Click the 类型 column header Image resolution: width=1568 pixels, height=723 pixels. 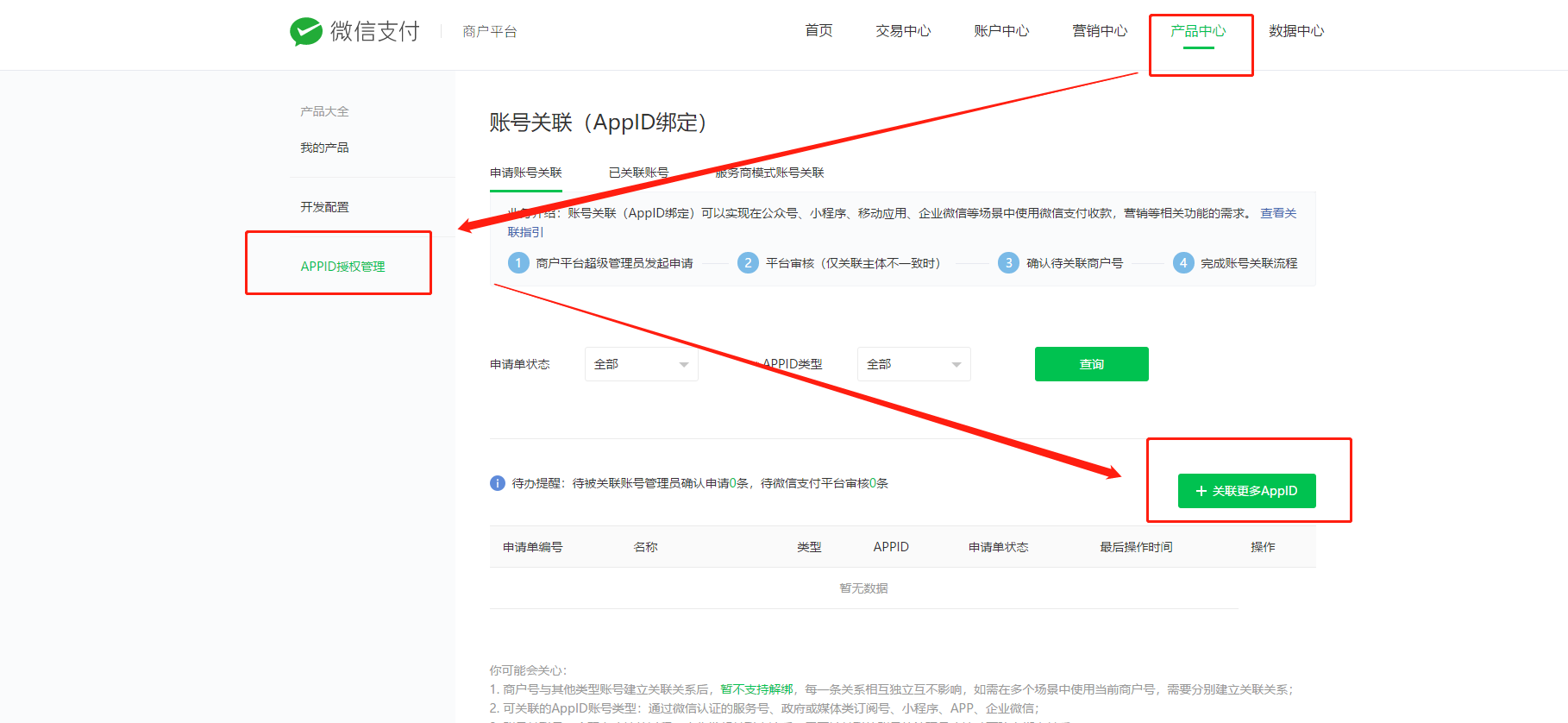[809, 547]
